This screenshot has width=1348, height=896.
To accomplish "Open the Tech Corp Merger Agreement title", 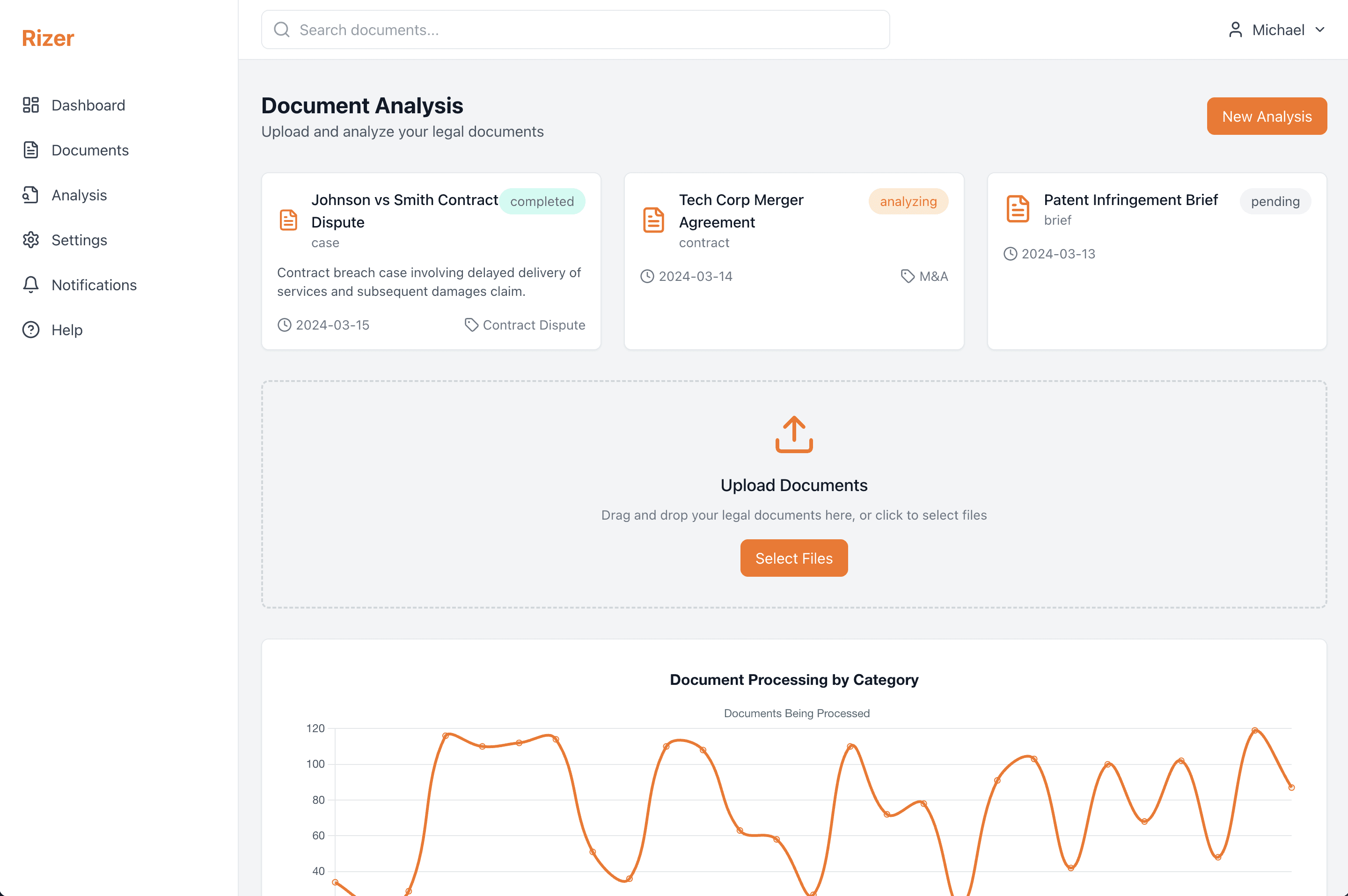I will (x=741, y=211).
